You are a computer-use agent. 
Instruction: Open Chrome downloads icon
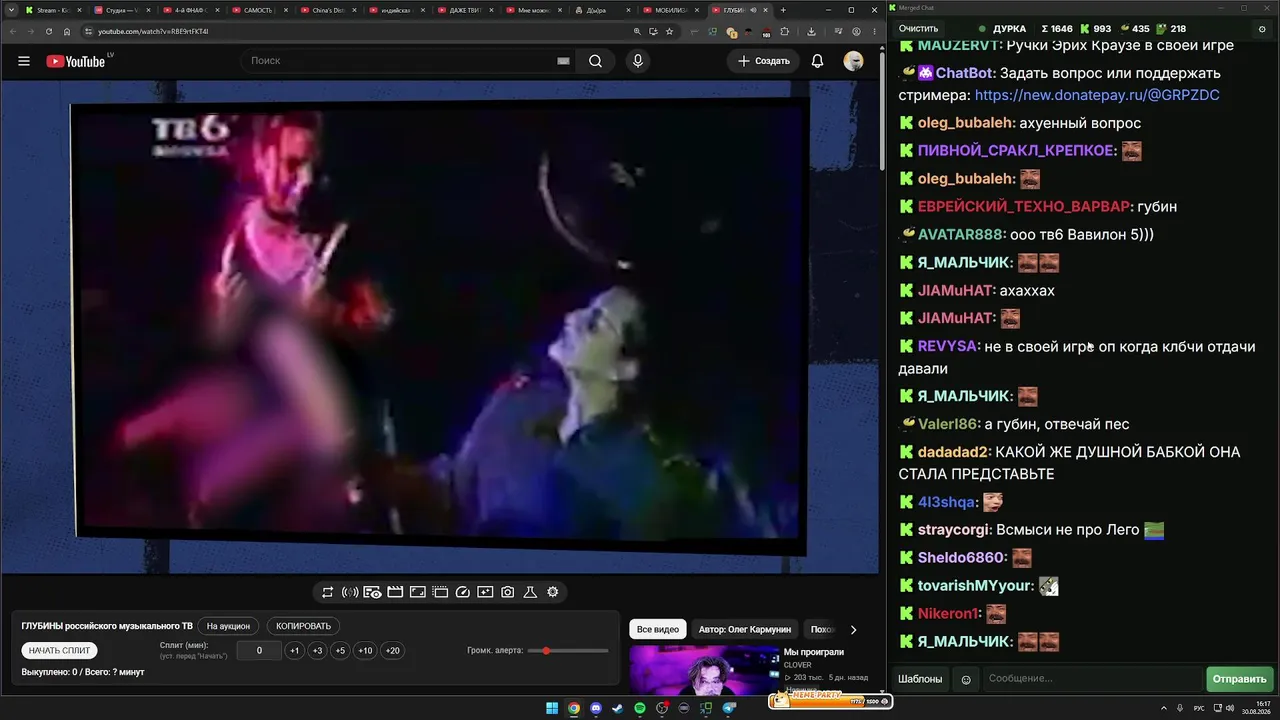tap(811, 31)
